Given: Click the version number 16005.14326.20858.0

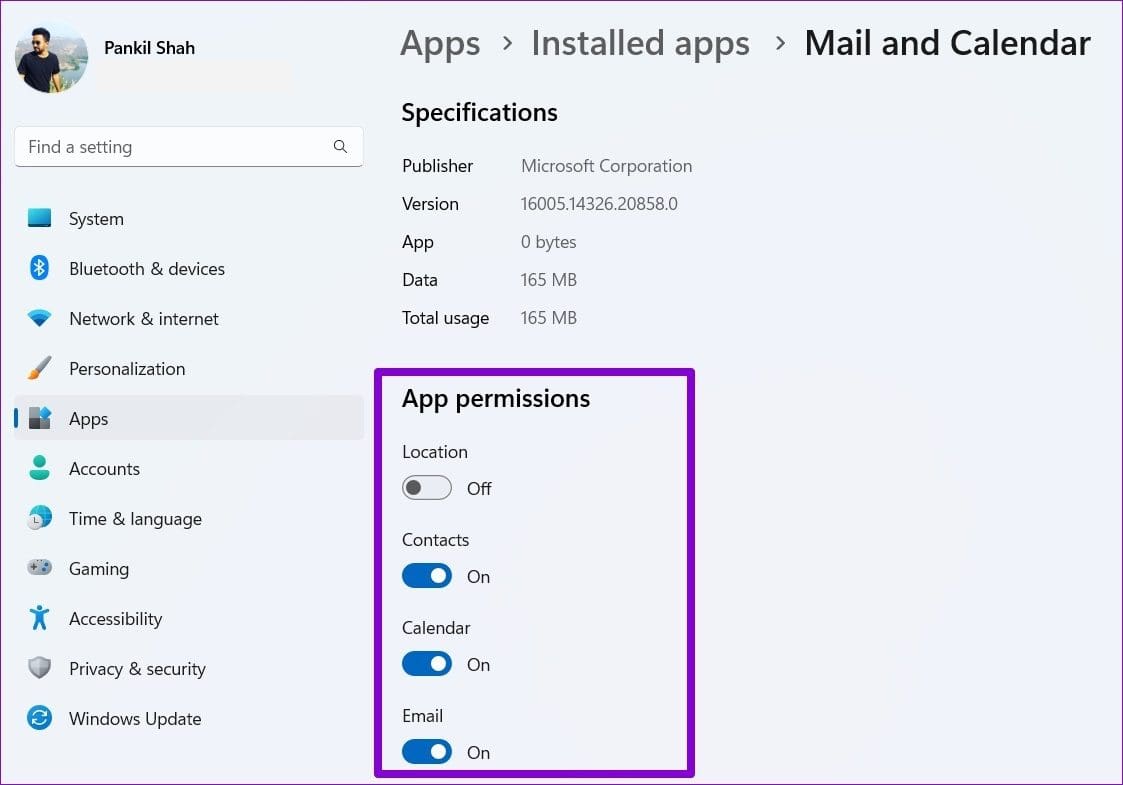Looking at the screenshot, I should point(599,204).
